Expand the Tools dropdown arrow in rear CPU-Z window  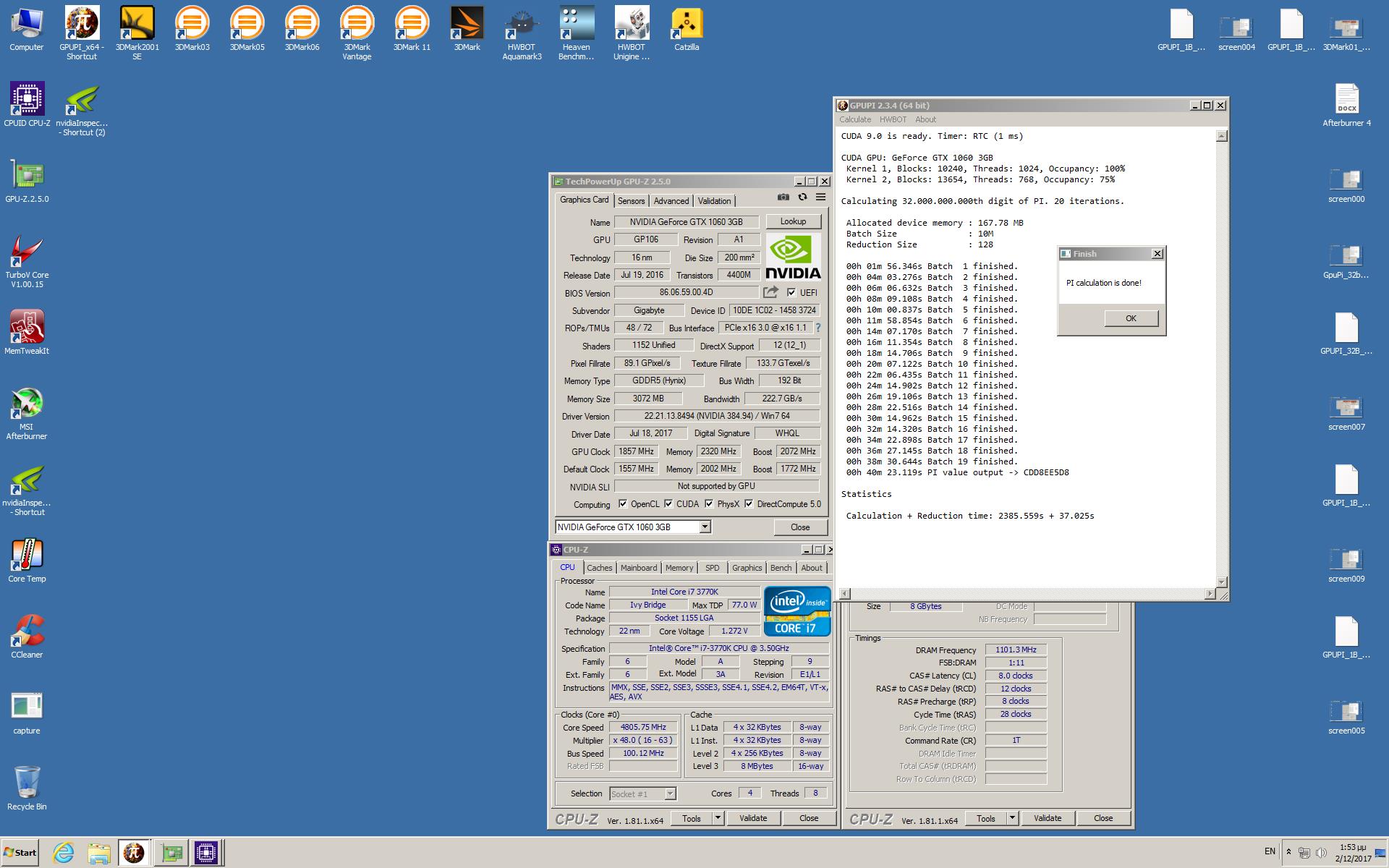[x=1012, y=818]
